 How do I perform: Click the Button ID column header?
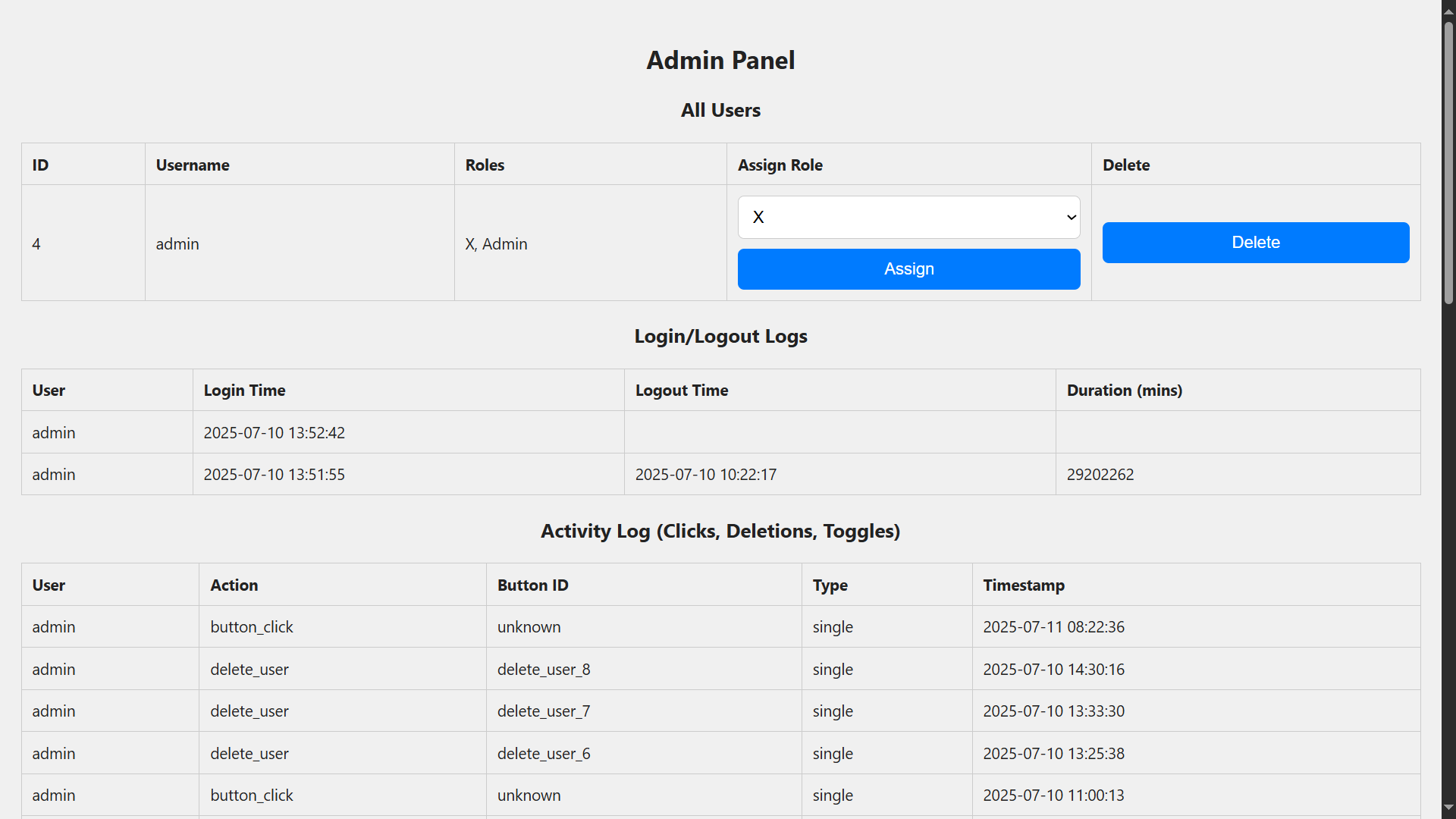(532, 585)
